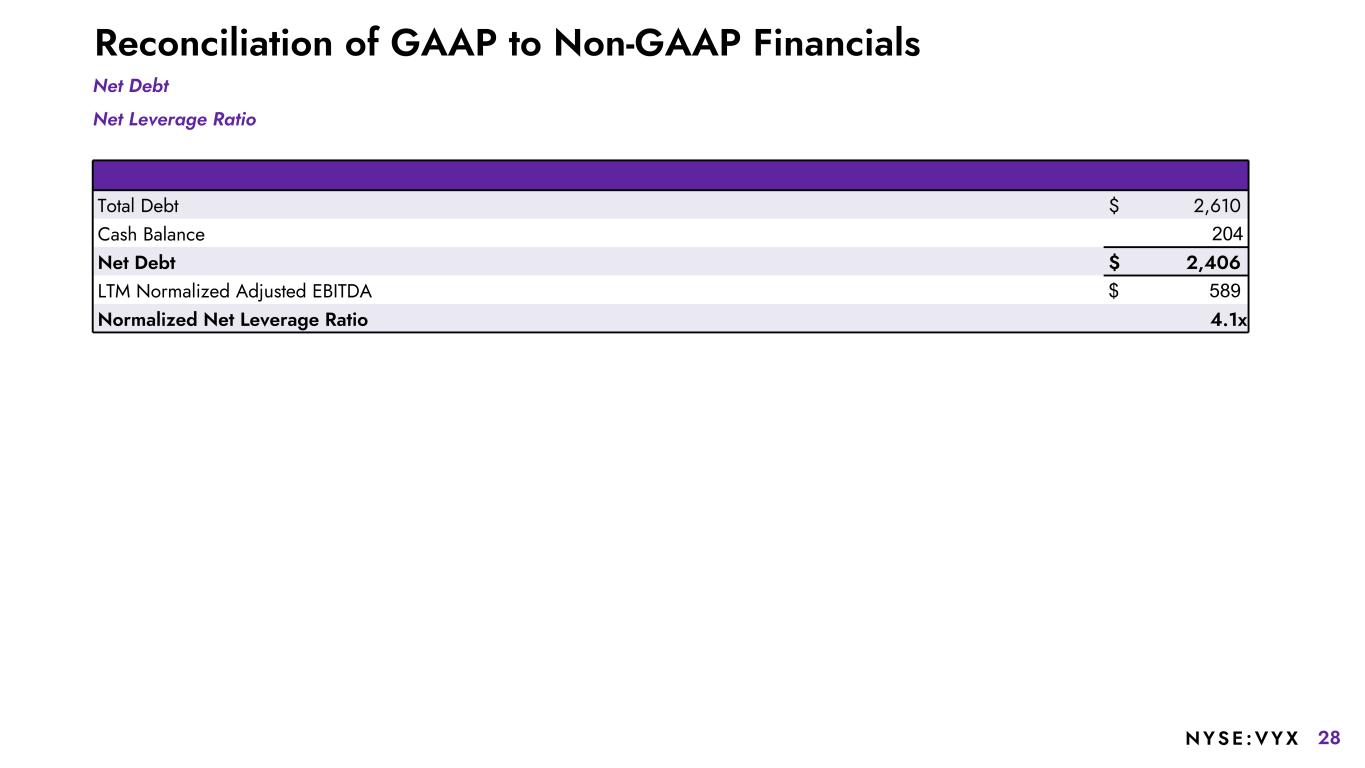Click the dollar sign beside 589
Viewport: 1365px width, 768px height.
coord(1114,291)
